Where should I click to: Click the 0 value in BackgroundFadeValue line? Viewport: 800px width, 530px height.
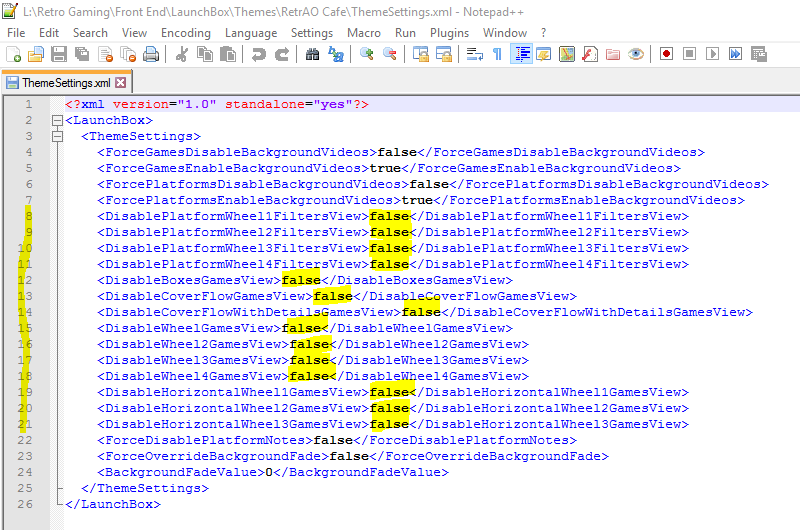tap(269, 472)
